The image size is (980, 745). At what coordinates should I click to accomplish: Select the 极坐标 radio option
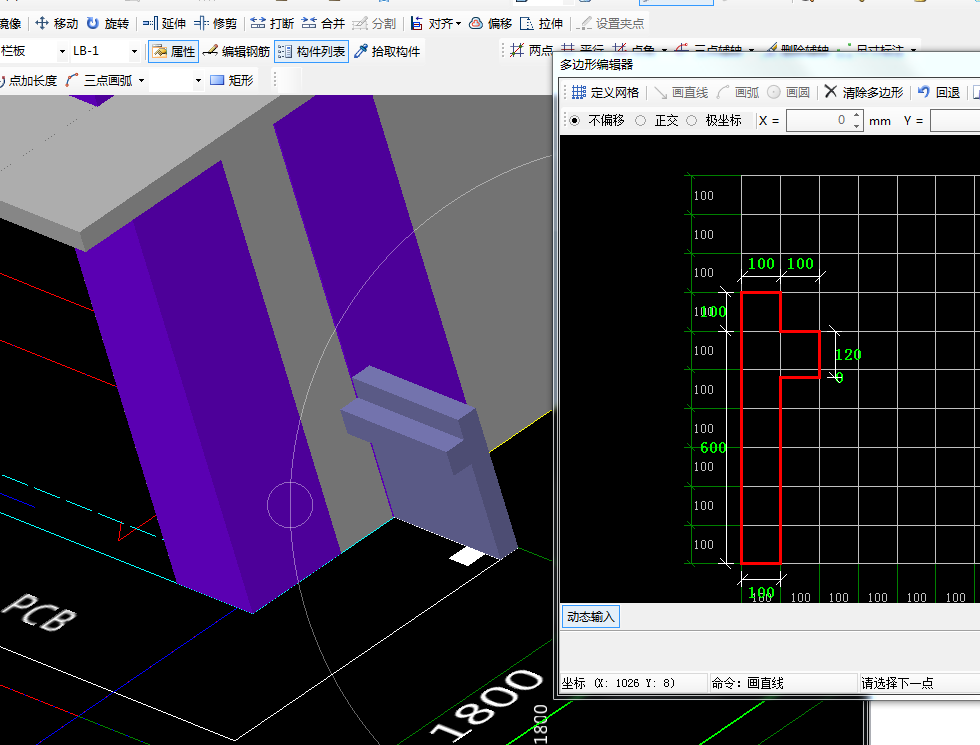(x=691, y=121)
